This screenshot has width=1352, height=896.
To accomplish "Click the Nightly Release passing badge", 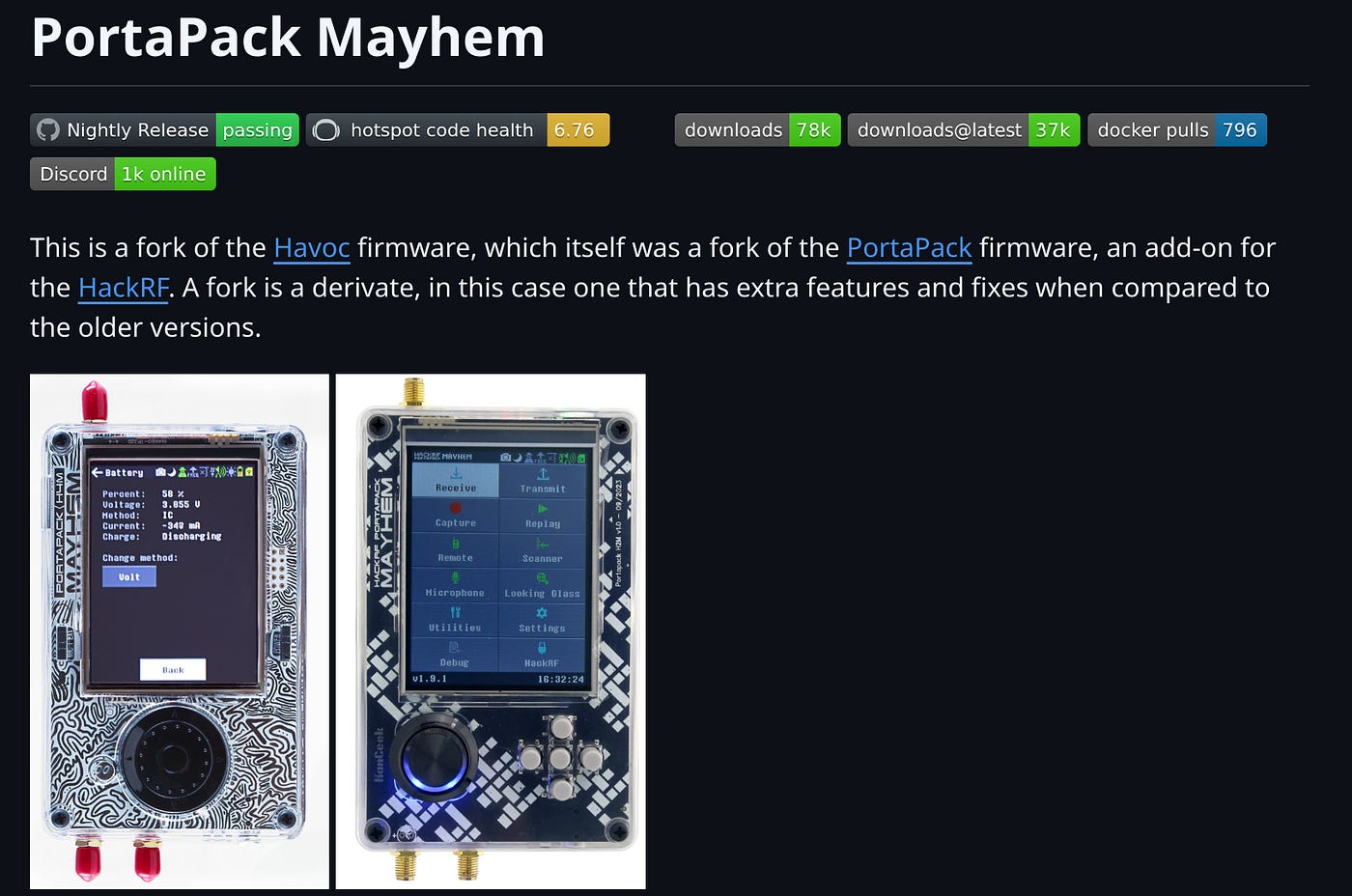I will click(x=164, y=130).
